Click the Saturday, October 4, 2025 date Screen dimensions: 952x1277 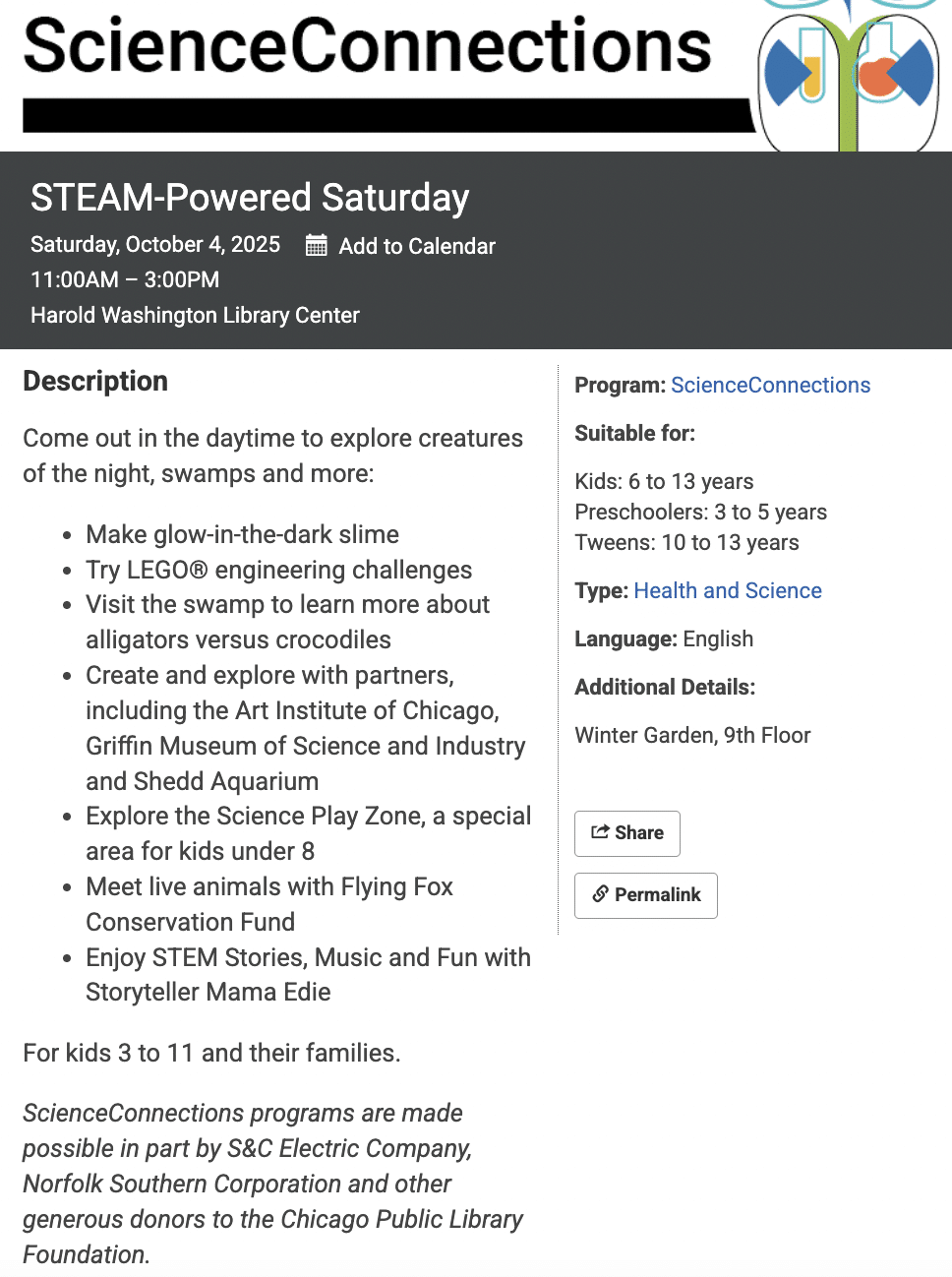point(155,244)
